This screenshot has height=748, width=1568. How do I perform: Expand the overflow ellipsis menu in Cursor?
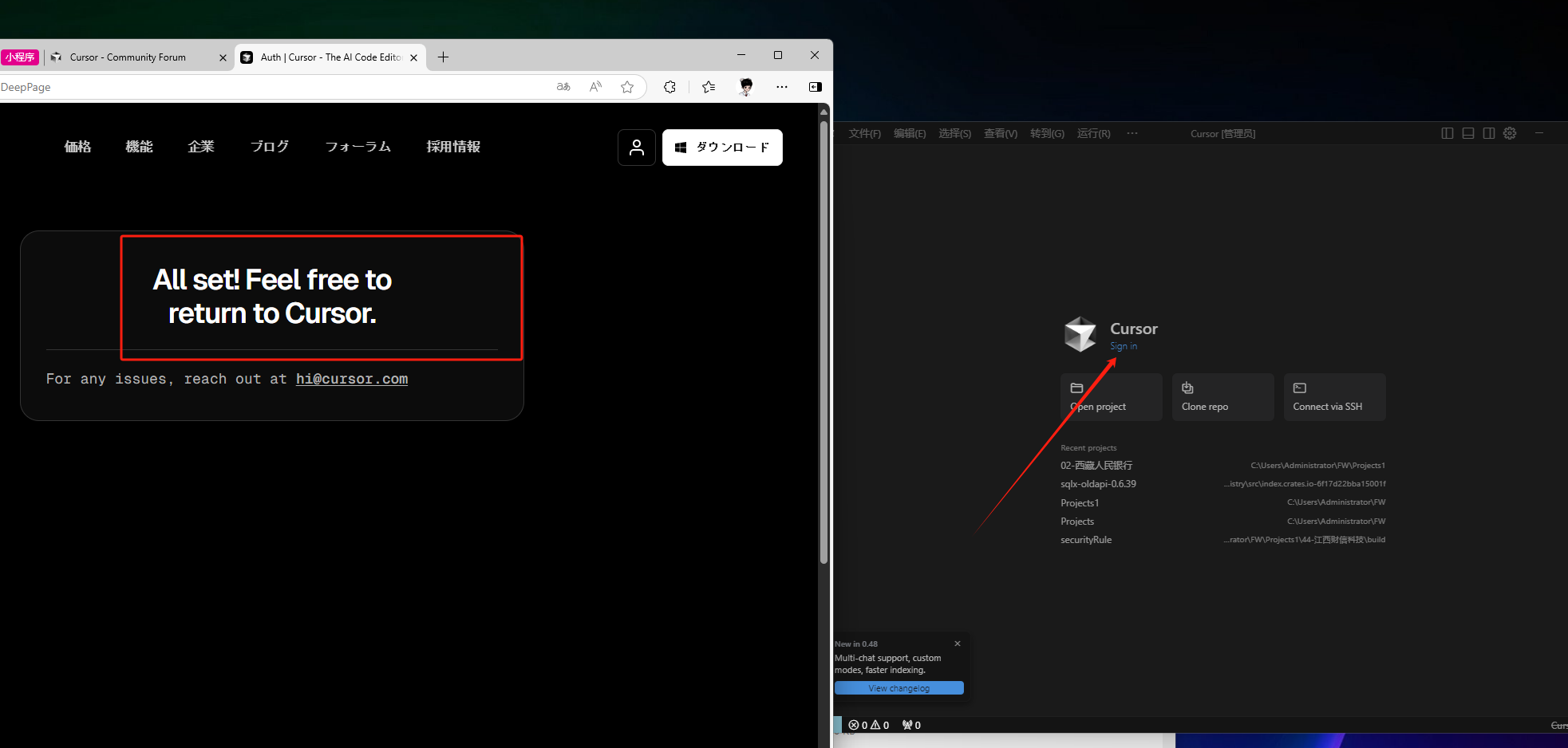coord(1132,134)
